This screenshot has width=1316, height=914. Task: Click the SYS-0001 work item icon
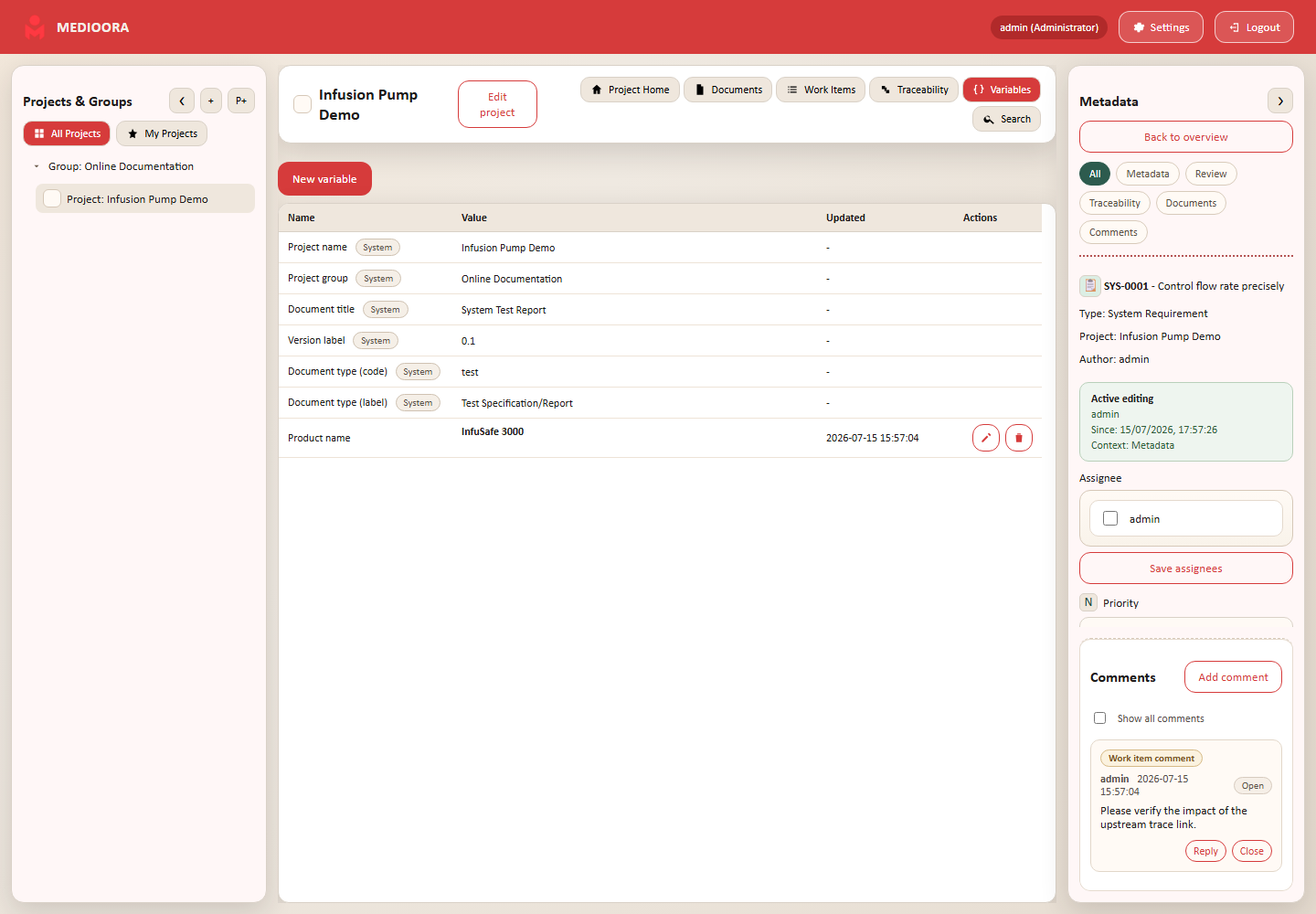pos(1090,286)
